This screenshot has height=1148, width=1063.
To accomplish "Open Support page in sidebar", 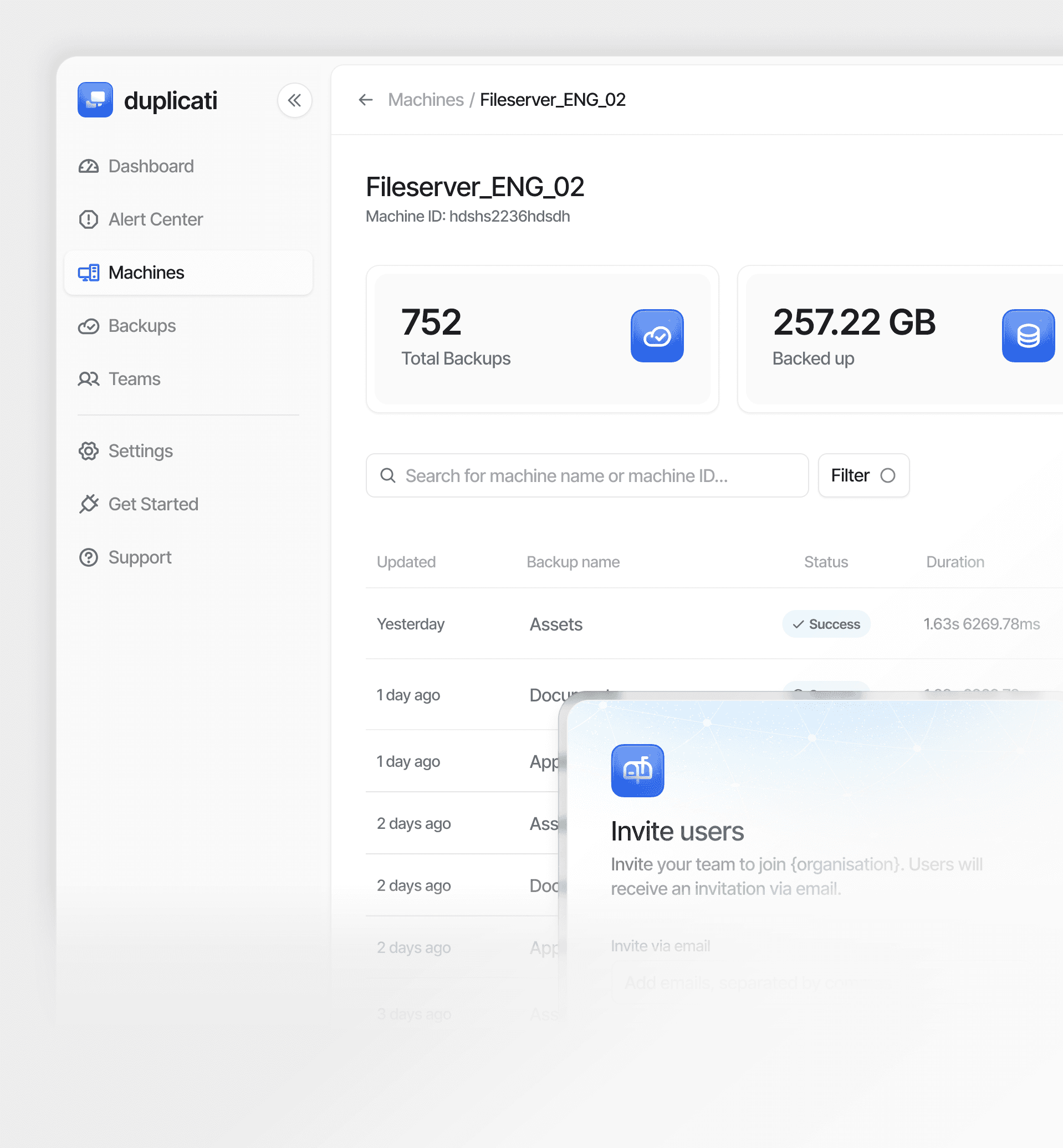I will pos(188,557).
